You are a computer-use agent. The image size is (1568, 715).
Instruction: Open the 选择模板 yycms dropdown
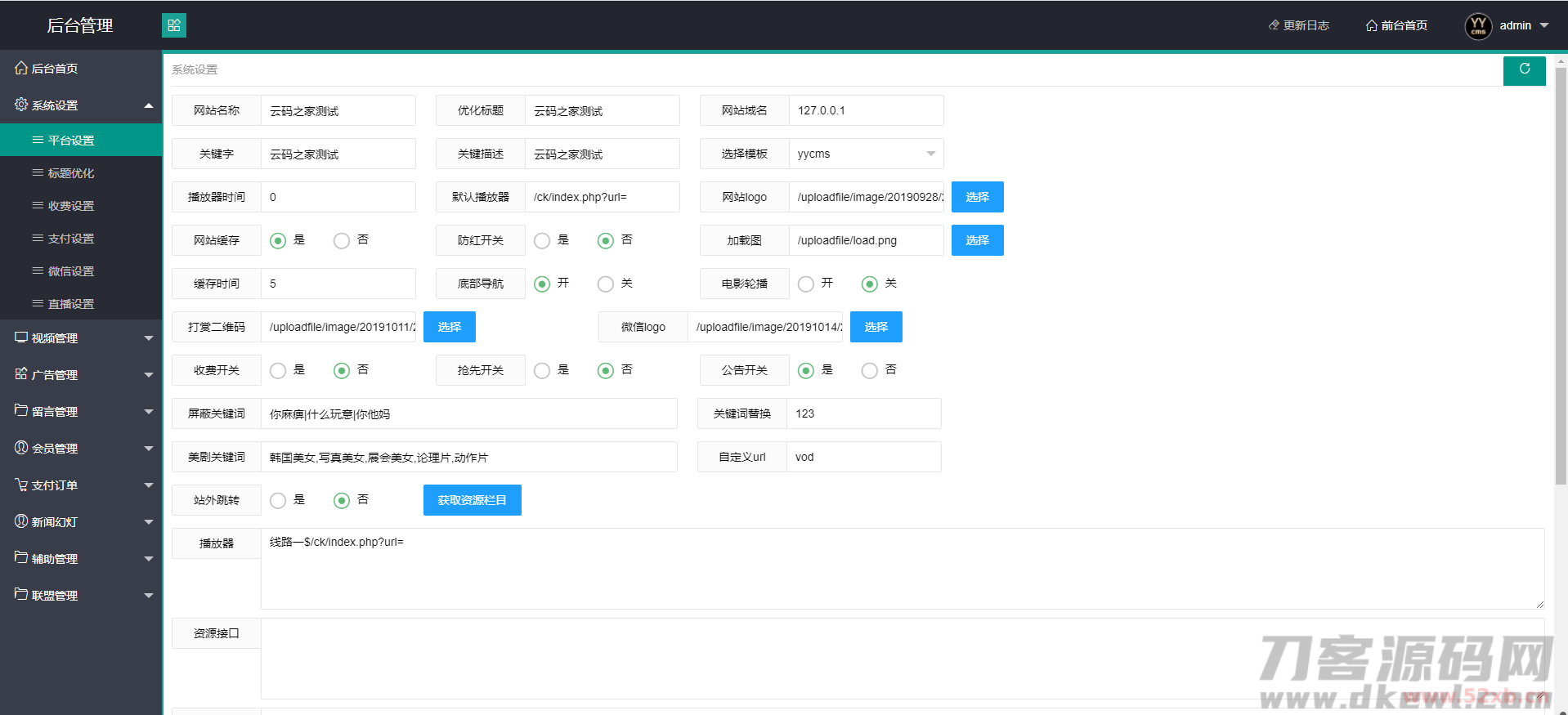pos(865,154)
